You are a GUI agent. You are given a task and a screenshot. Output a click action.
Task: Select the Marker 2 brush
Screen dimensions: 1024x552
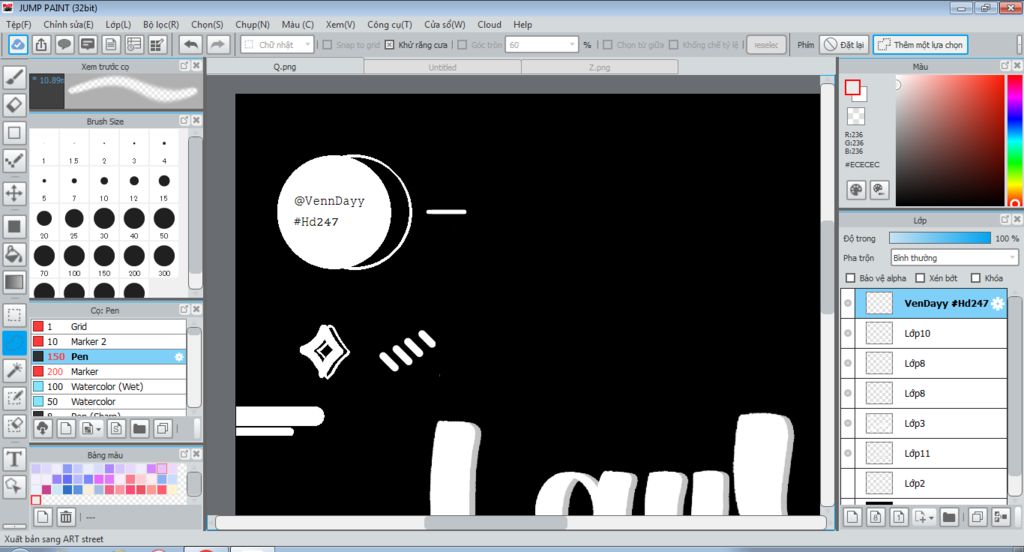coord(108,342)
